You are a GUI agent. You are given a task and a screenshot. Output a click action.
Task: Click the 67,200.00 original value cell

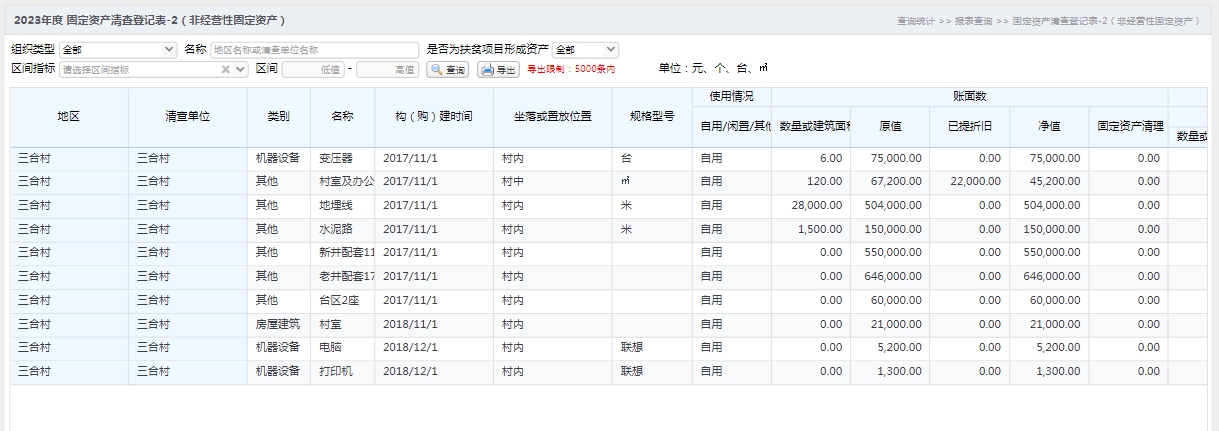890,182
